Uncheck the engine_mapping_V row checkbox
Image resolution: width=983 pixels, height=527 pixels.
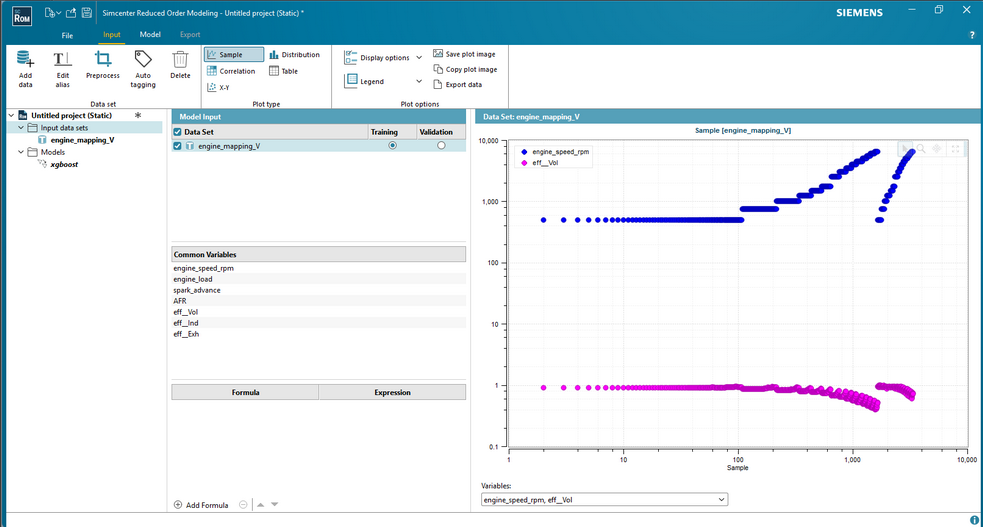click(x=177, y=146)
